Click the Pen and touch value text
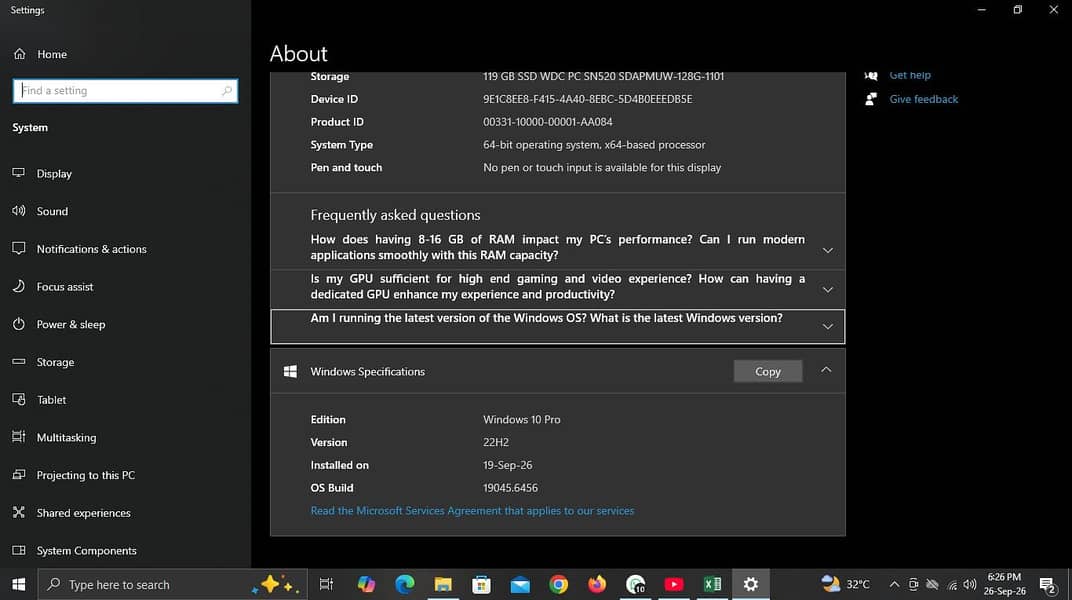Viewport: 1072px width, 600px height. [x=602, y=167]
